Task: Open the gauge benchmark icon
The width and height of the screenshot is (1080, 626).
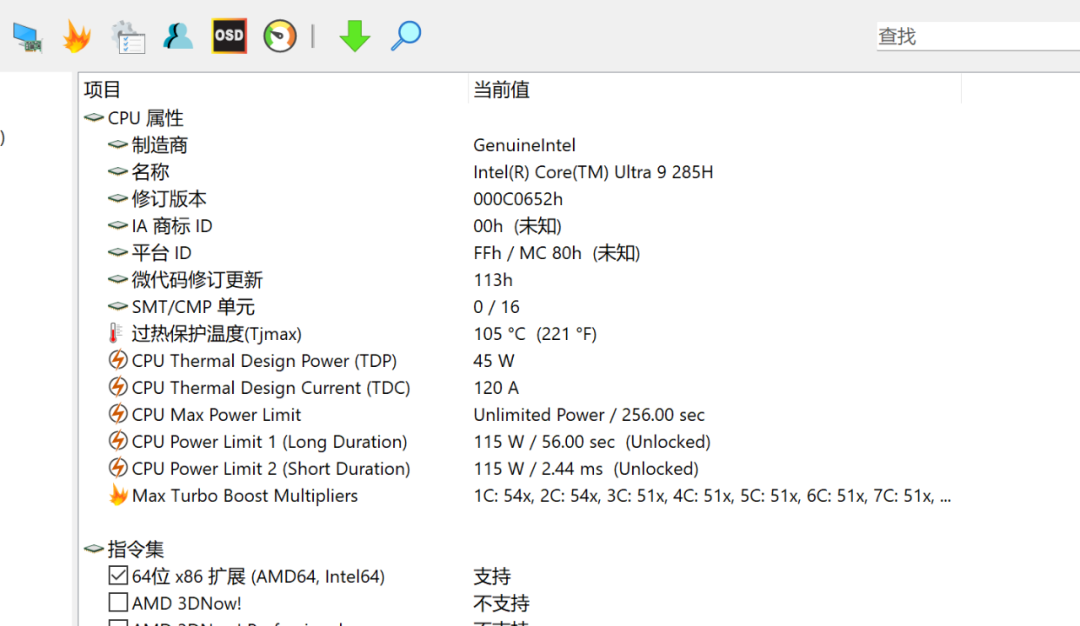Action: 280,36
